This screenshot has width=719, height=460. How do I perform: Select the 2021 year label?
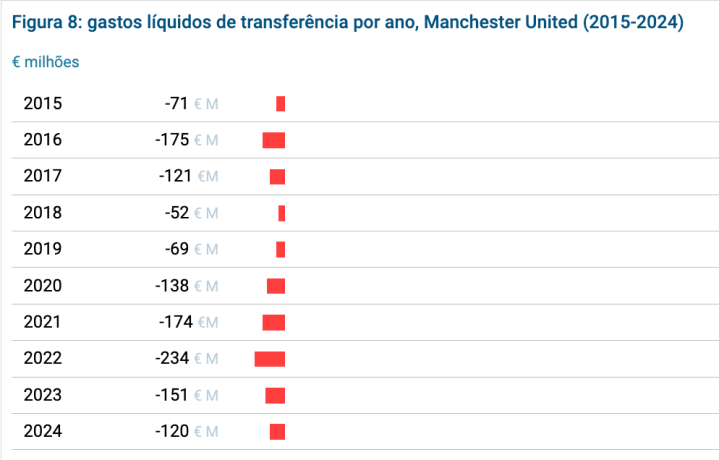click(42, 321)
